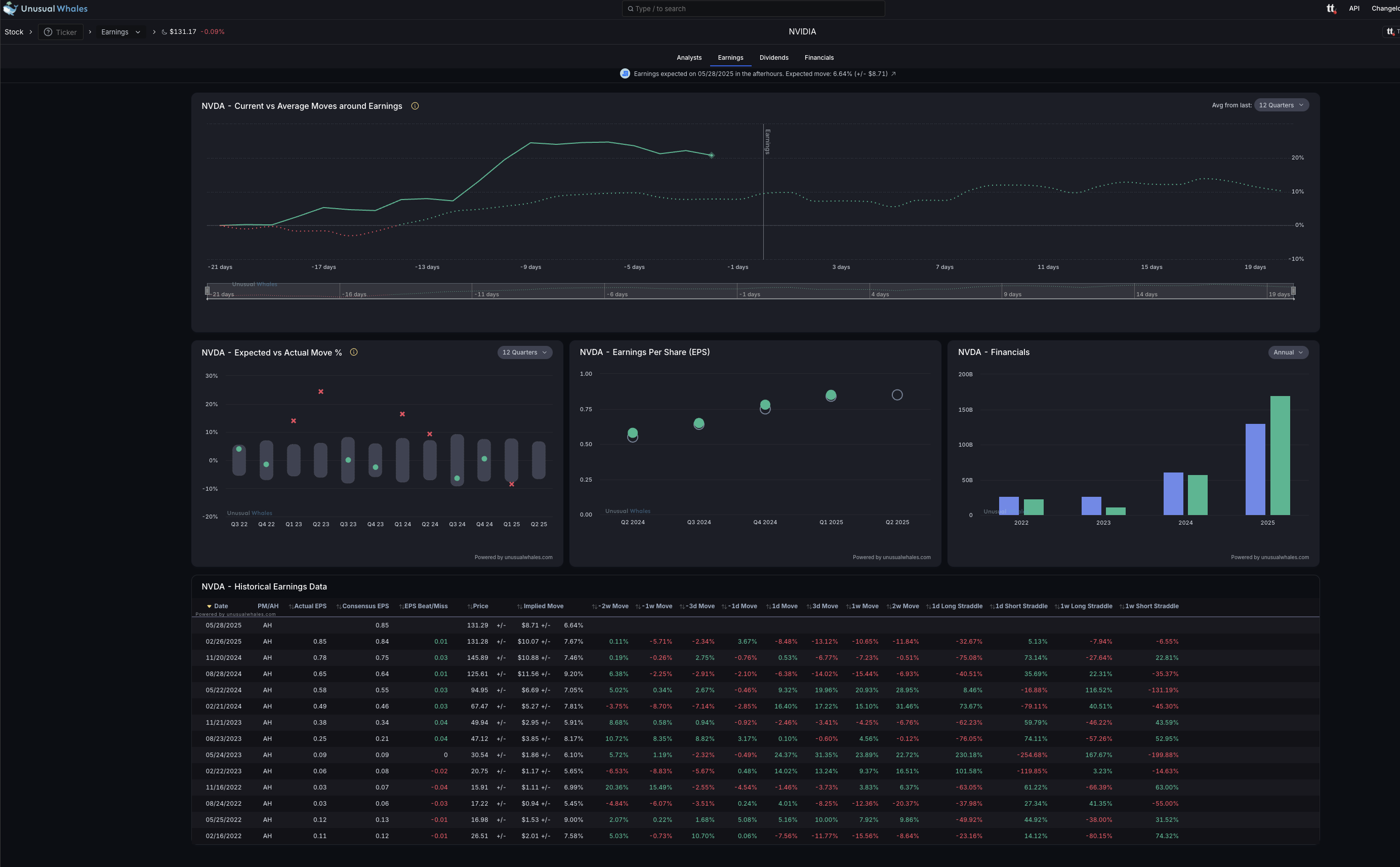Open the Avg from last 12 Quarters dropdown
This screenshot has height=867, width=1400.
pos(1281,105)
